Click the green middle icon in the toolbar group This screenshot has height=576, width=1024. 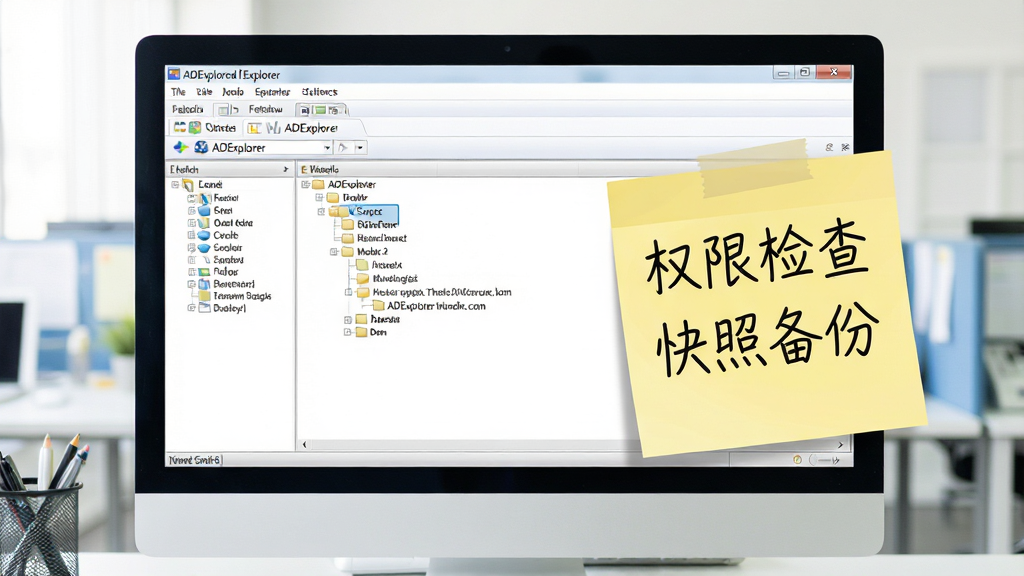click(320, 110)
